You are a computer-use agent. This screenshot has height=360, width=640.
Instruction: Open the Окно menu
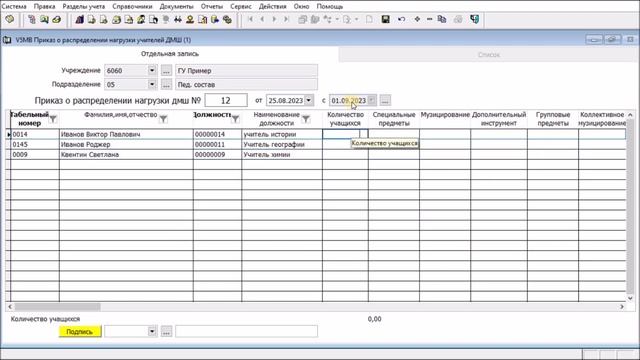301,6
